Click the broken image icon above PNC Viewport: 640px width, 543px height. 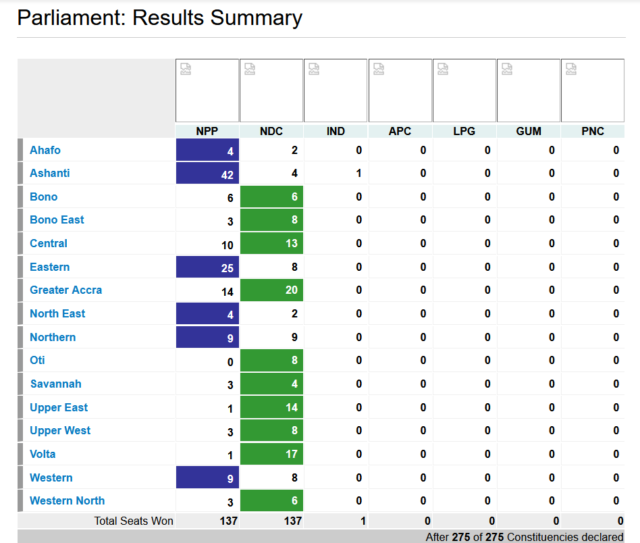[x=571, y=69]
